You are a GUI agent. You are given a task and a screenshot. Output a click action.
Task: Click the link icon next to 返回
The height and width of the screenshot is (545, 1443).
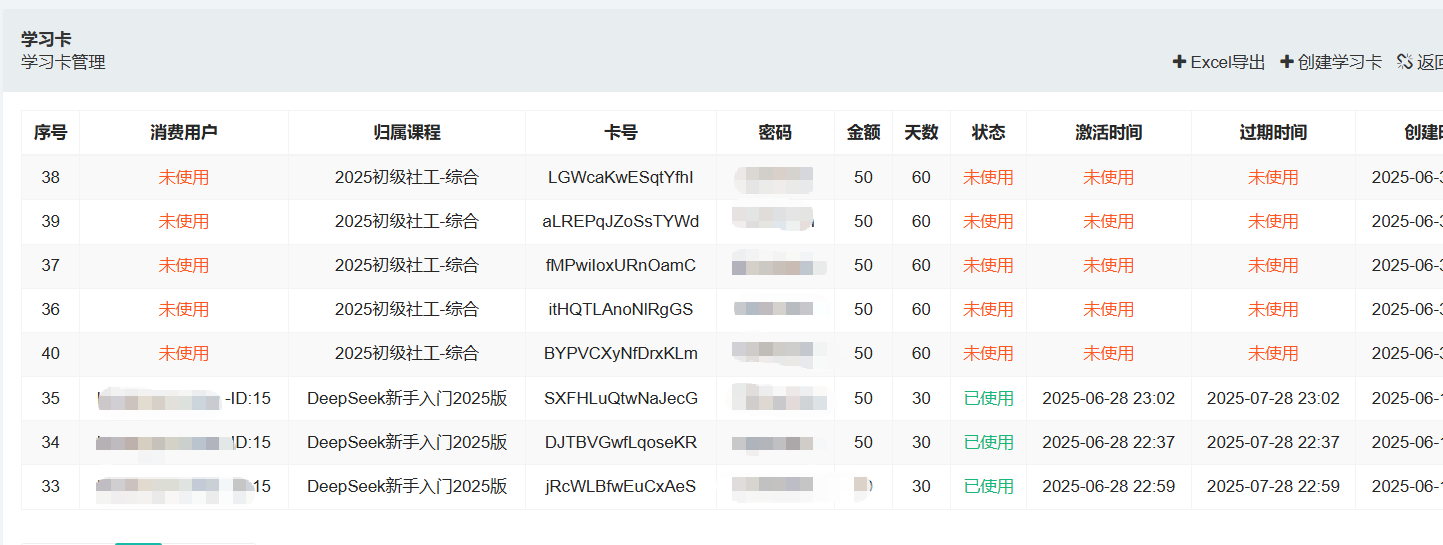point(1404,62)
